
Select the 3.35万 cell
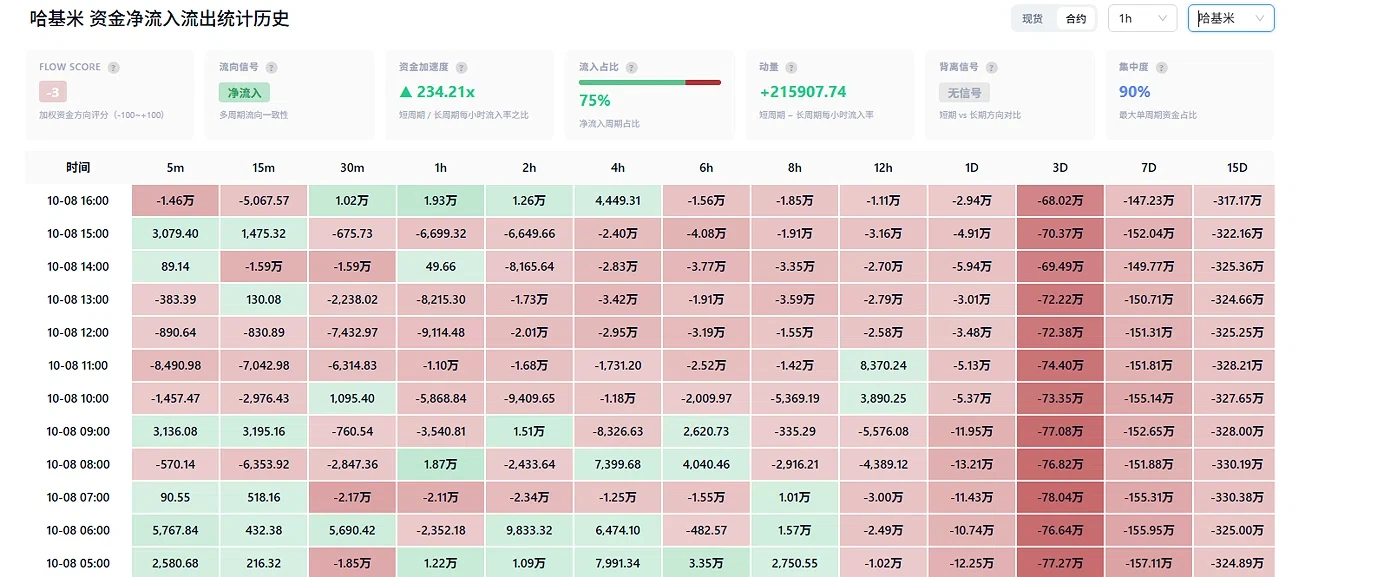point(706,564)
